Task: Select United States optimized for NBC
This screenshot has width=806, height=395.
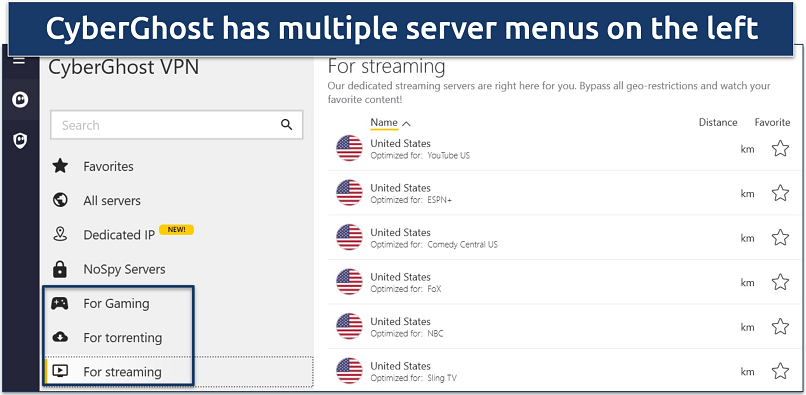Action: 563,327
